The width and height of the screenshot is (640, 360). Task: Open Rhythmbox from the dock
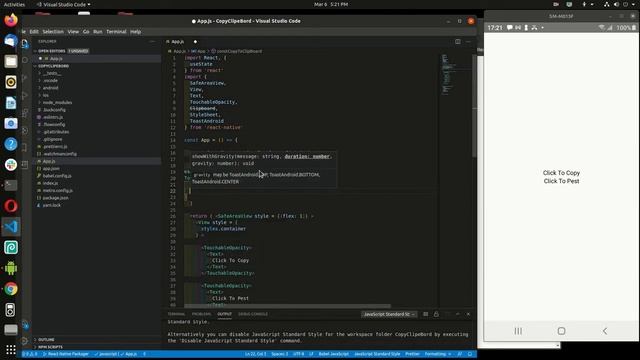11,82
